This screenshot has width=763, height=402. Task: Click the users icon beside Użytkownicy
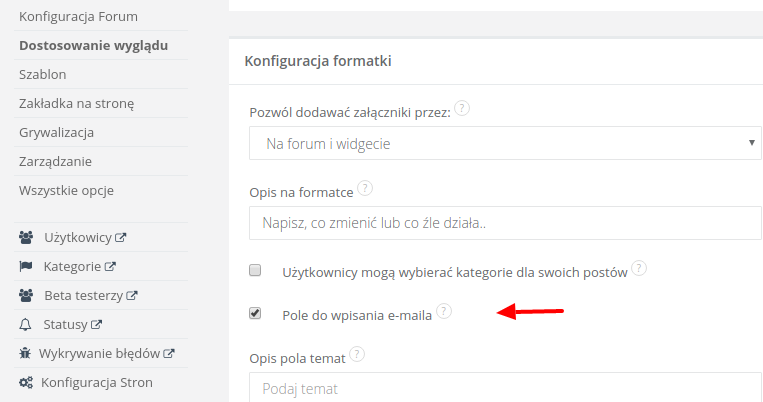tap(26, 238)
